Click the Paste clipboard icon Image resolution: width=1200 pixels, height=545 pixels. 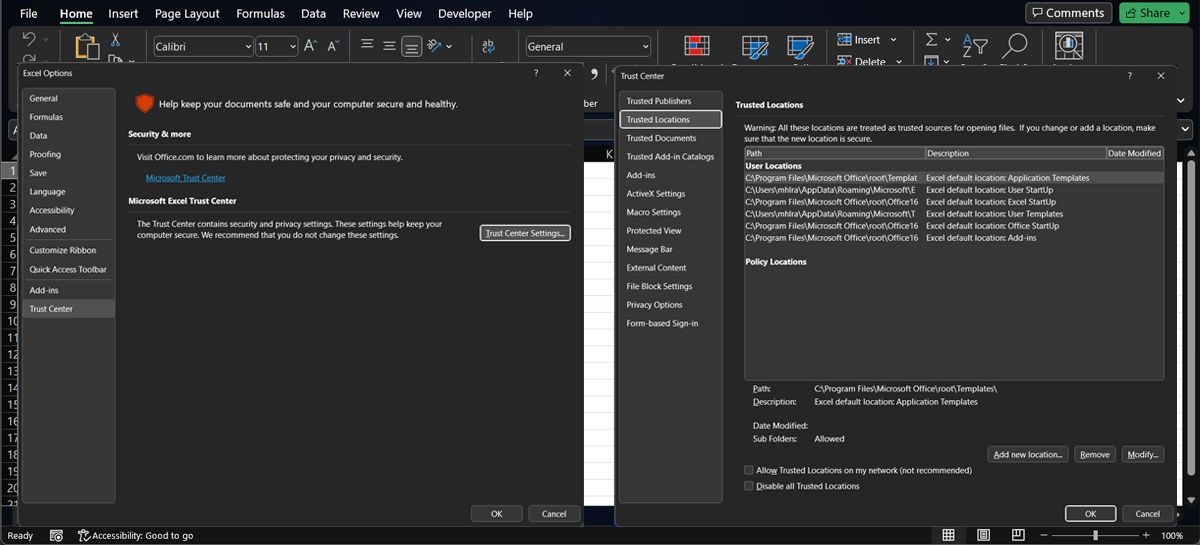point(87,46)
